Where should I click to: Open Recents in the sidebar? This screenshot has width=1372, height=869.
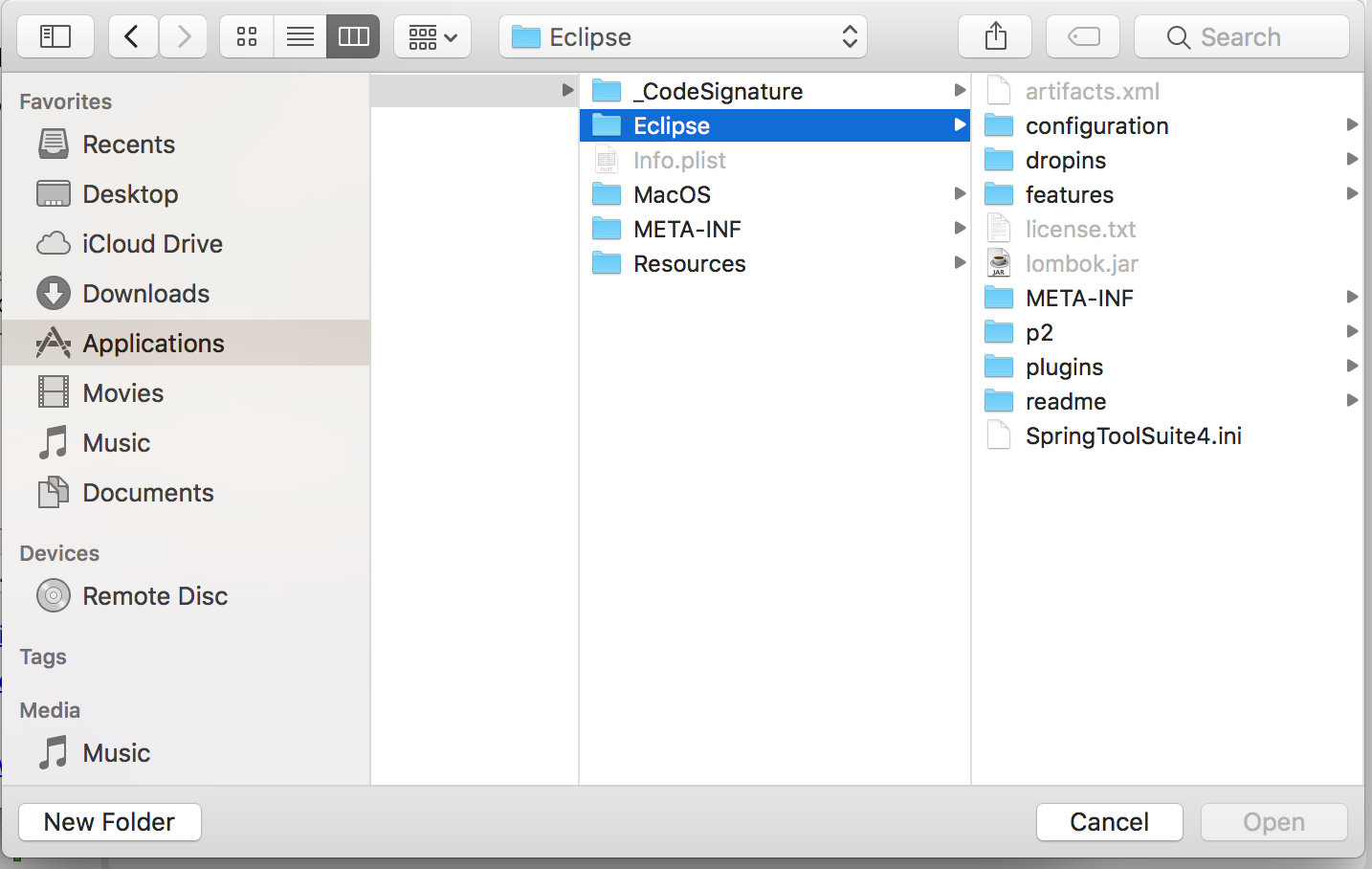point(186,145)
